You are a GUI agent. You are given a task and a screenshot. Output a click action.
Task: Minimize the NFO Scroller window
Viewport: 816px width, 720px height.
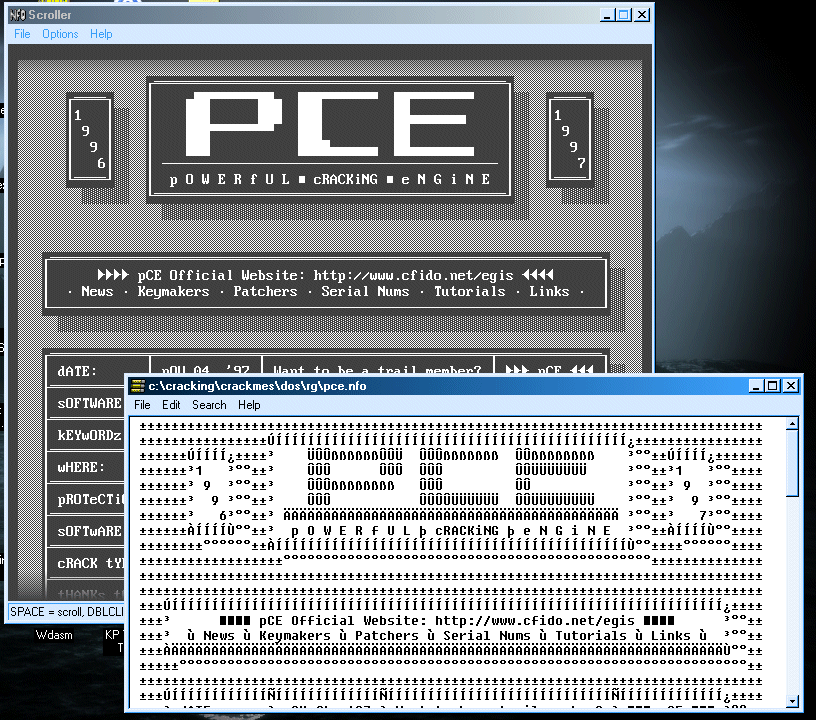607,15
